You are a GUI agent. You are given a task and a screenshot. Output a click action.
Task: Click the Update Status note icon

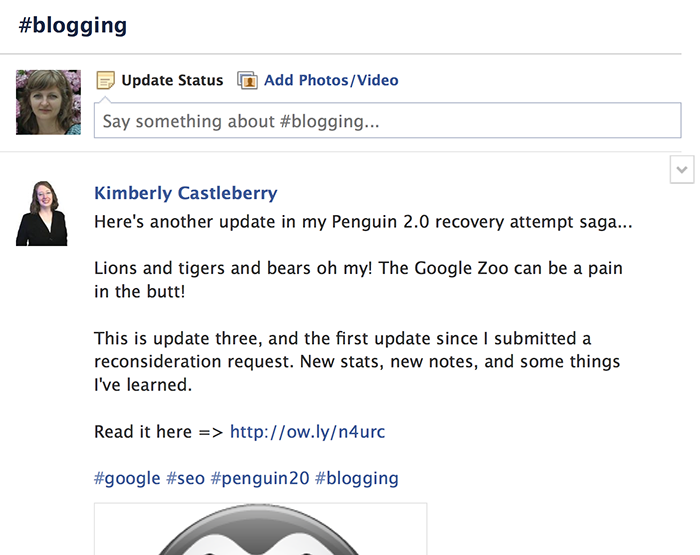pos(105,81)
